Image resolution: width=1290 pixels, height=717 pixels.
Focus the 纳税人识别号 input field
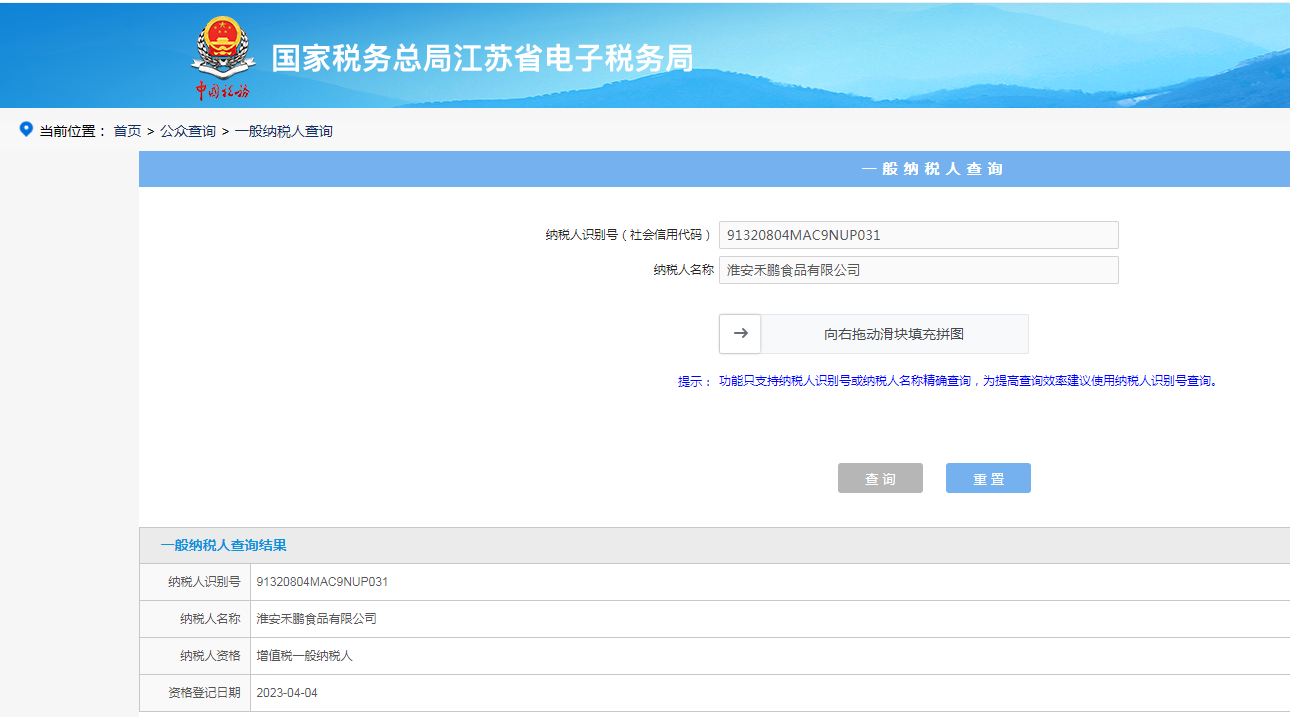coord(917,235)
